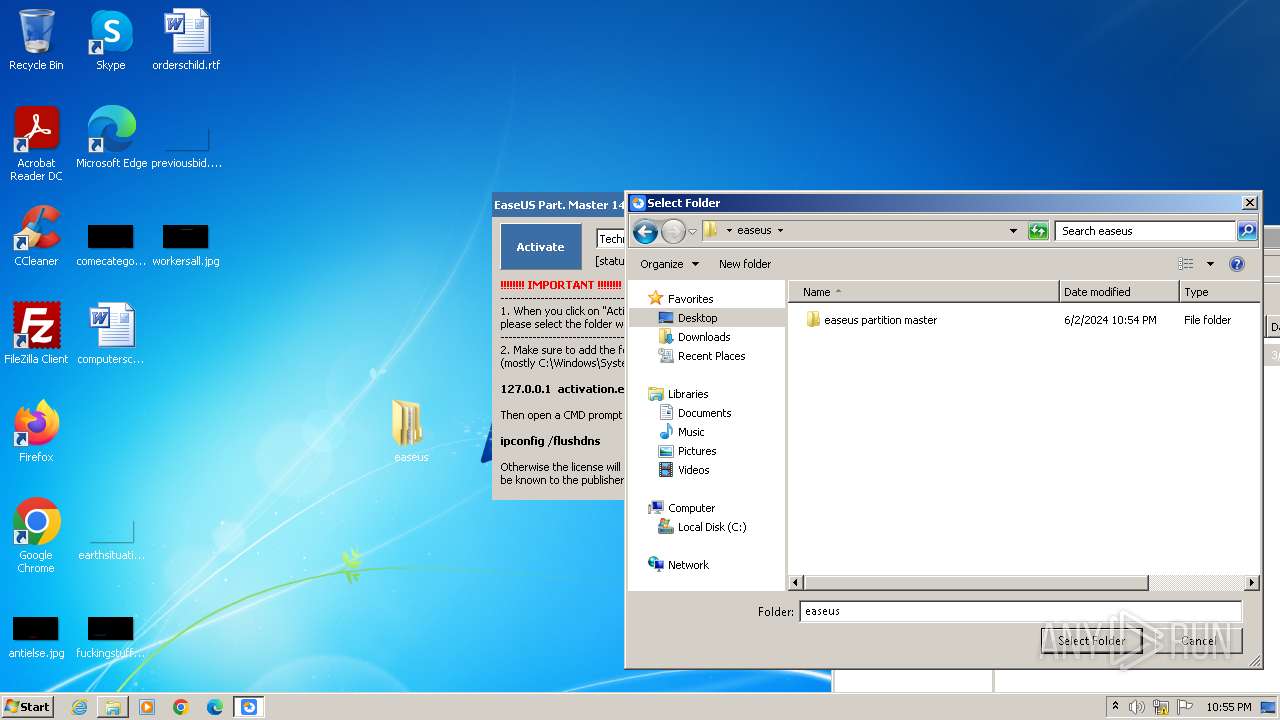This screenshot has width=1280, height=720.
Task: Click the volume speaker tray icon
Action: click(x=1137, y=707)
